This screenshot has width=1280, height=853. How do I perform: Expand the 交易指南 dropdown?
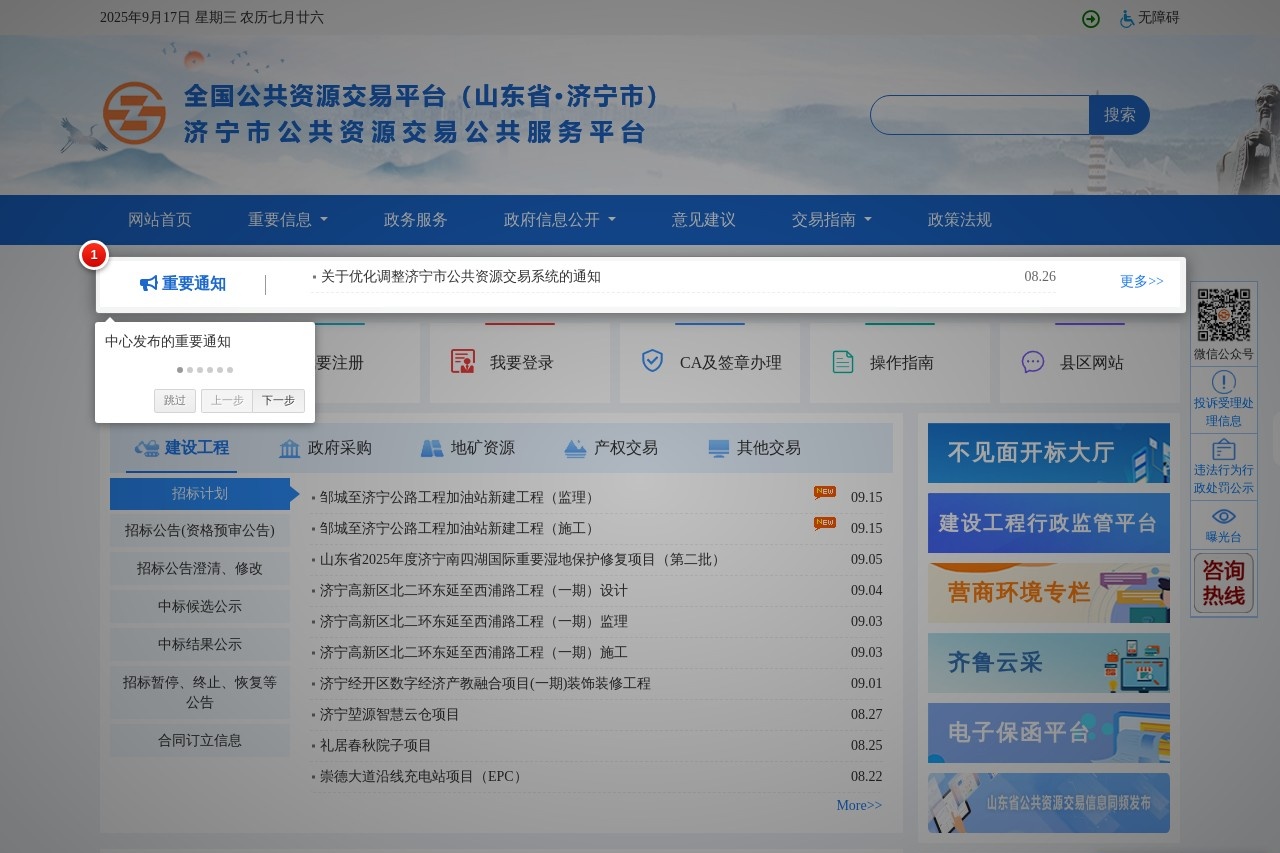[x=826, y=219]
